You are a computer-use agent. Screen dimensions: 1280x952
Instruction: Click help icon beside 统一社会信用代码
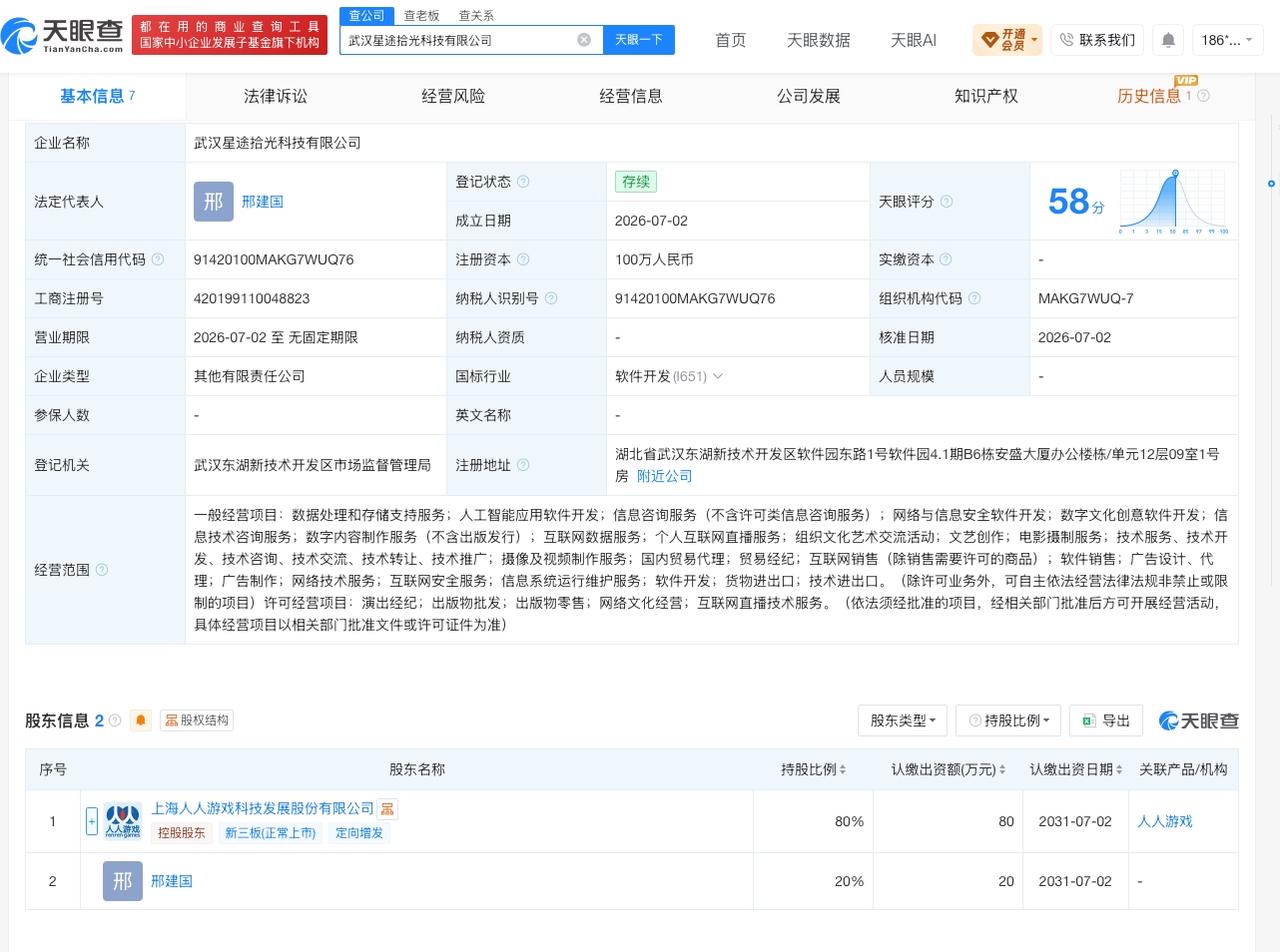(157, 260)
